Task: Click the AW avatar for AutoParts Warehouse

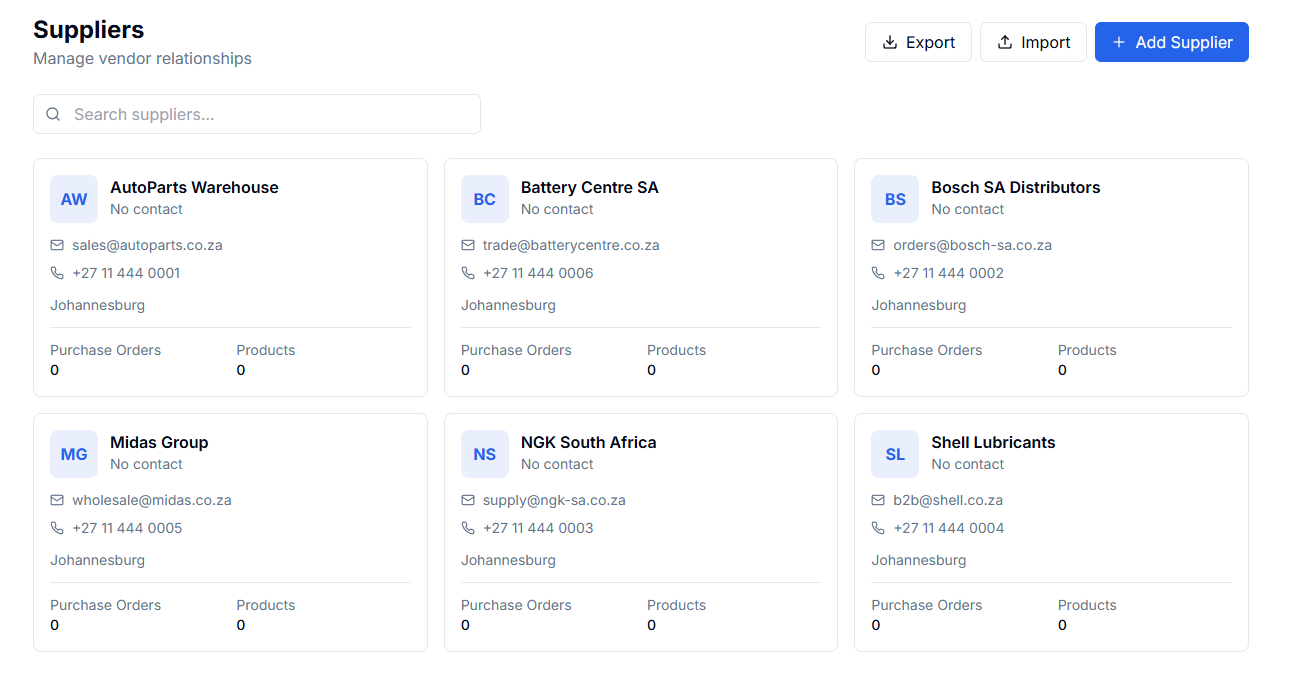Action: (x=73, y=198)
